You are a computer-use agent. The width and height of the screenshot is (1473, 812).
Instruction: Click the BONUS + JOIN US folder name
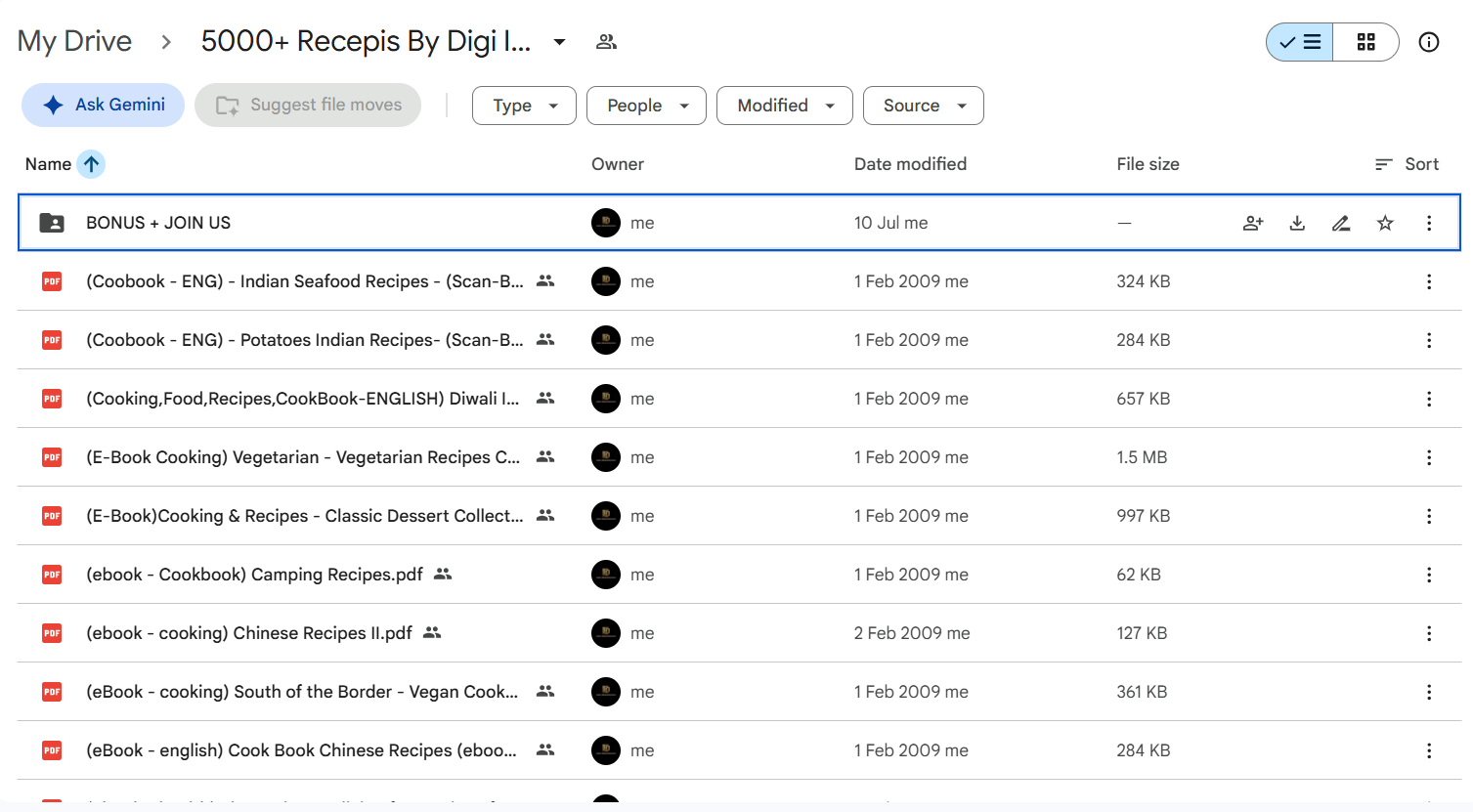158,223
